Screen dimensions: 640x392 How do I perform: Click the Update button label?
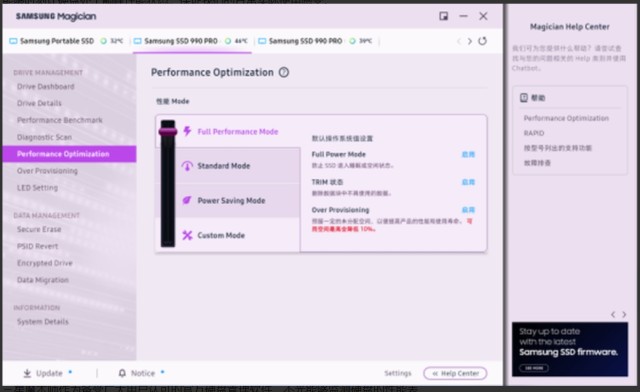point(49,373)
